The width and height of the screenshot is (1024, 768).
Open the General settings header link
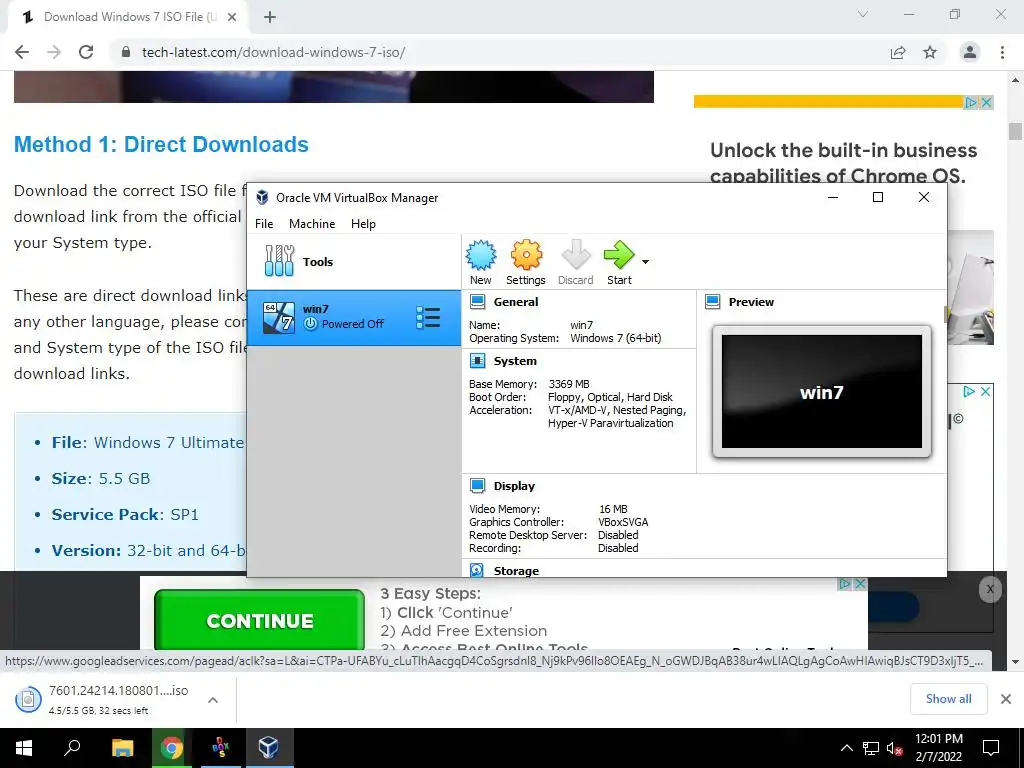pos(516,302)
